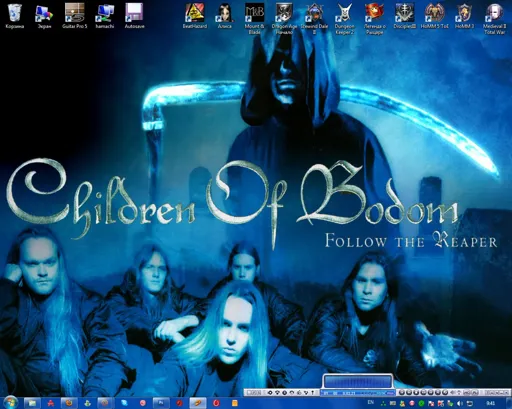
Task: Open the Windows Explorer folder taskbar button
Action: (32, 403)
